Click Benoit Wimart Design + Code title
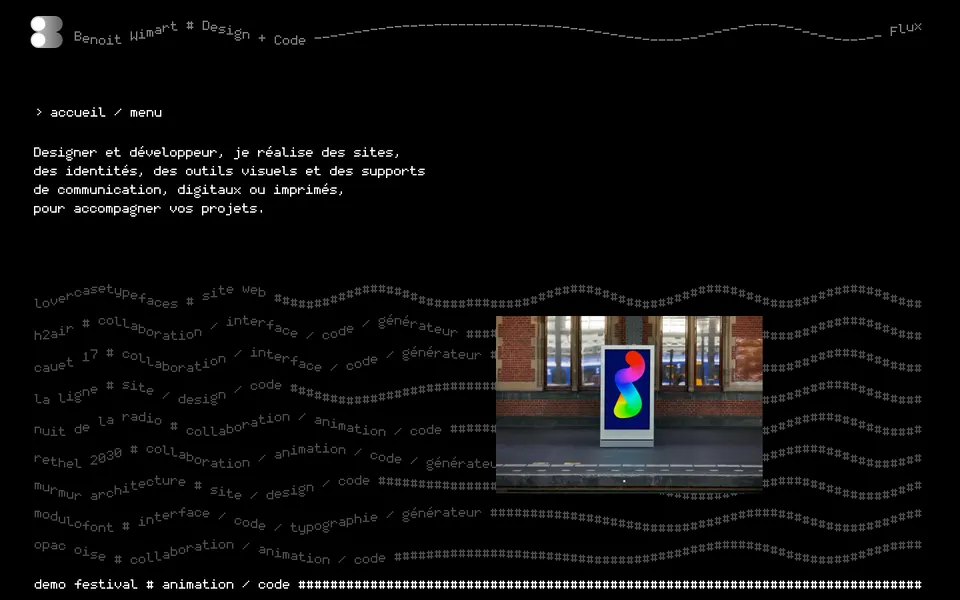Image resolution: width=960 pixels, height=600 pixels. click(189, 34)
